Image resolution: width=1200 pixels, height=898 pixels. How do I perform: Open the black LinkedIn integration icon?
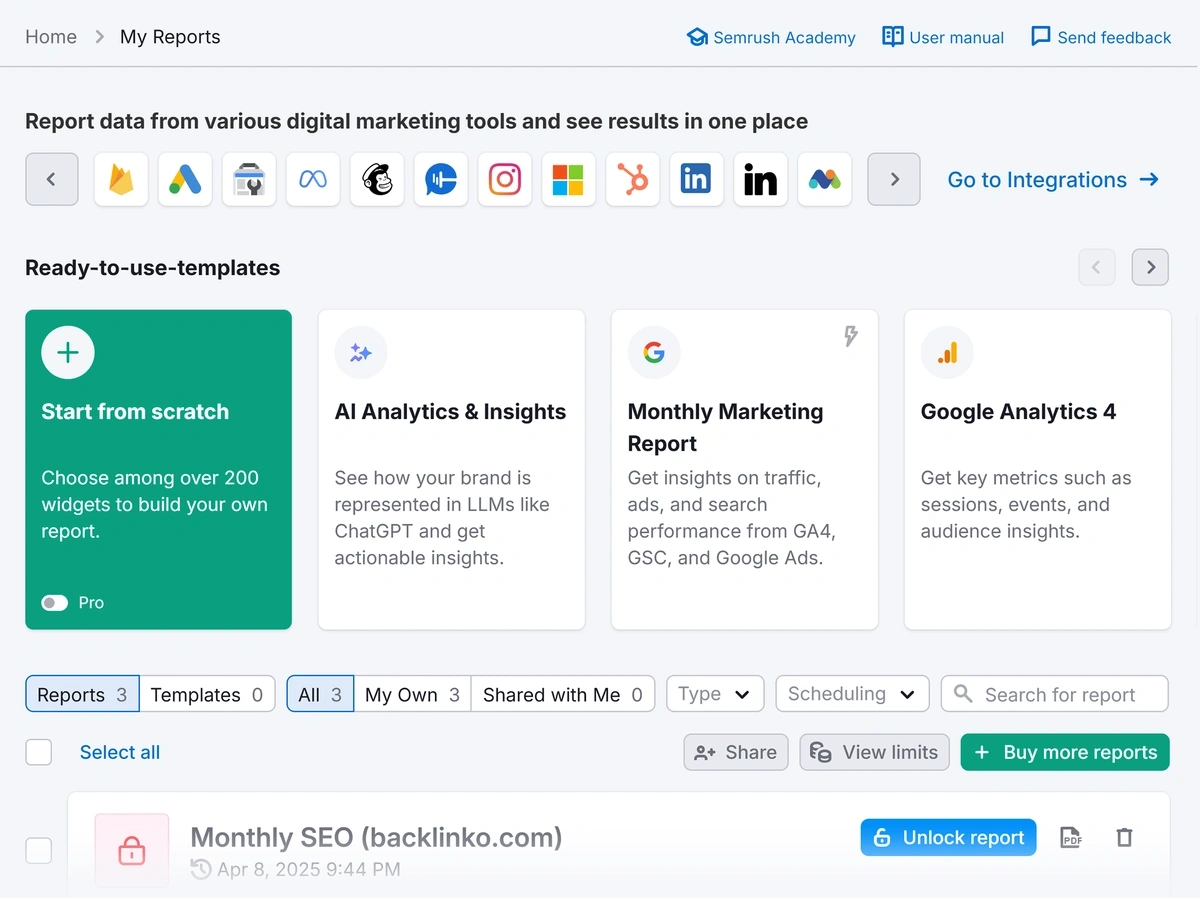point(760,180)
